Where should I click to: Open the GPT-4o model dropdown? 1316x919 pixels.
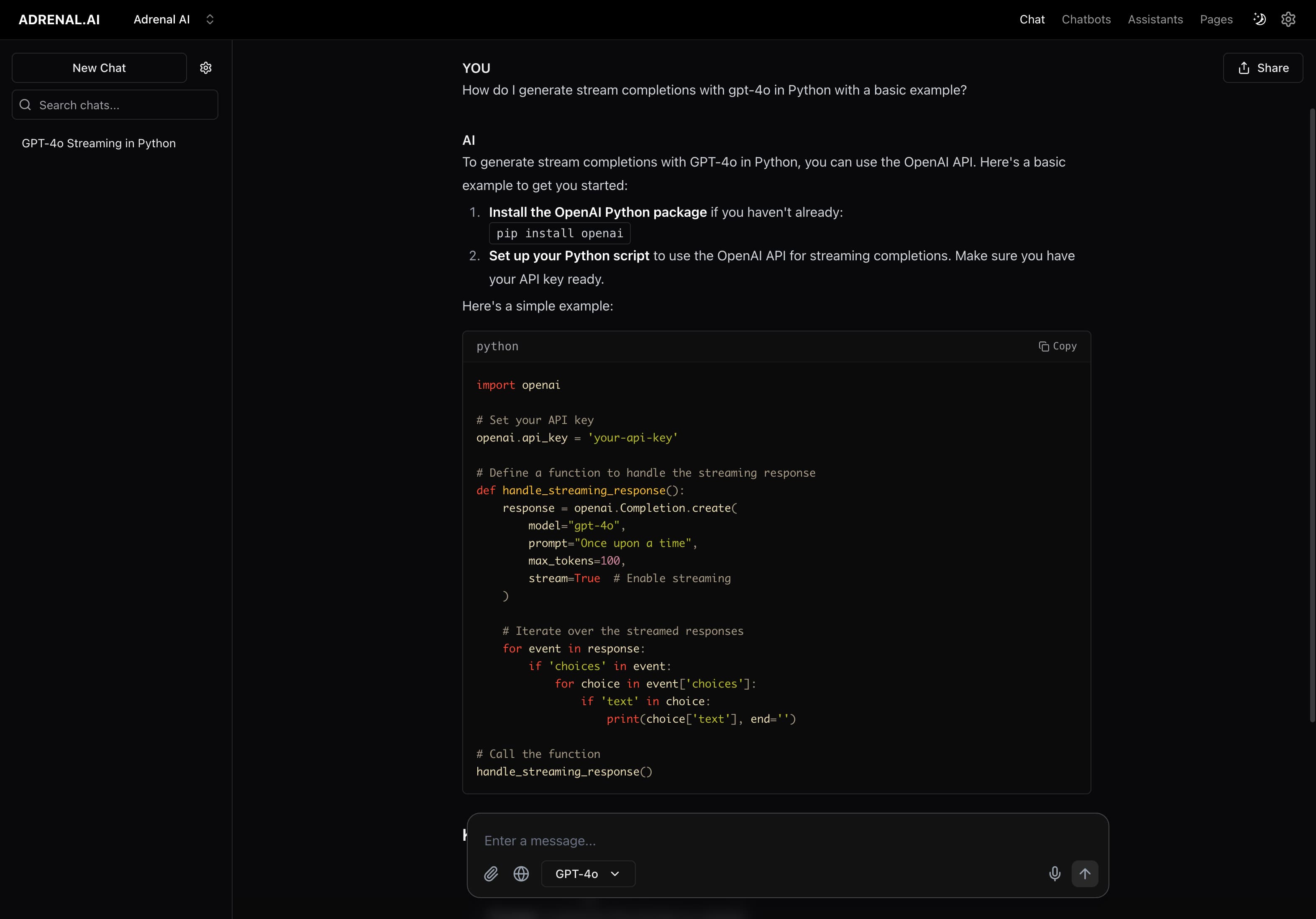[587, 874]
